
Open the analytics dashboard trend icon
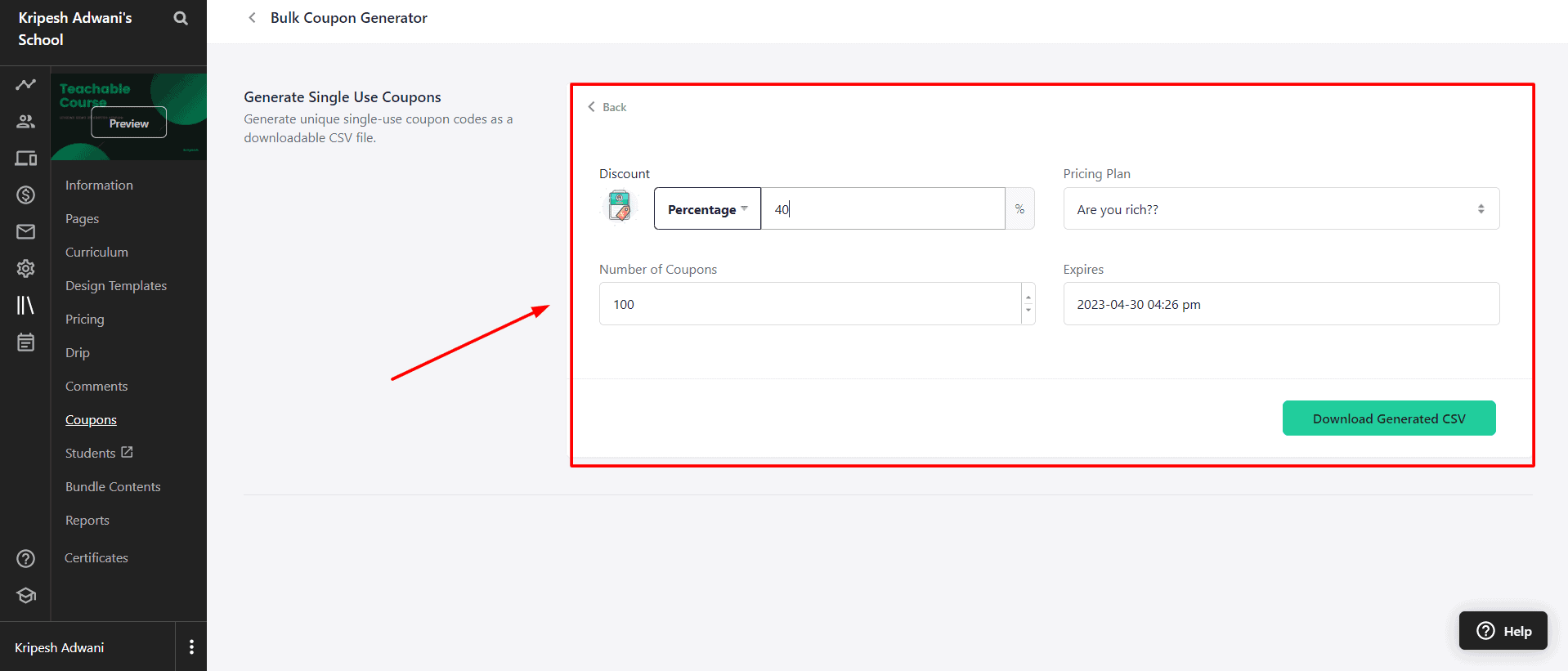(25, 85)
